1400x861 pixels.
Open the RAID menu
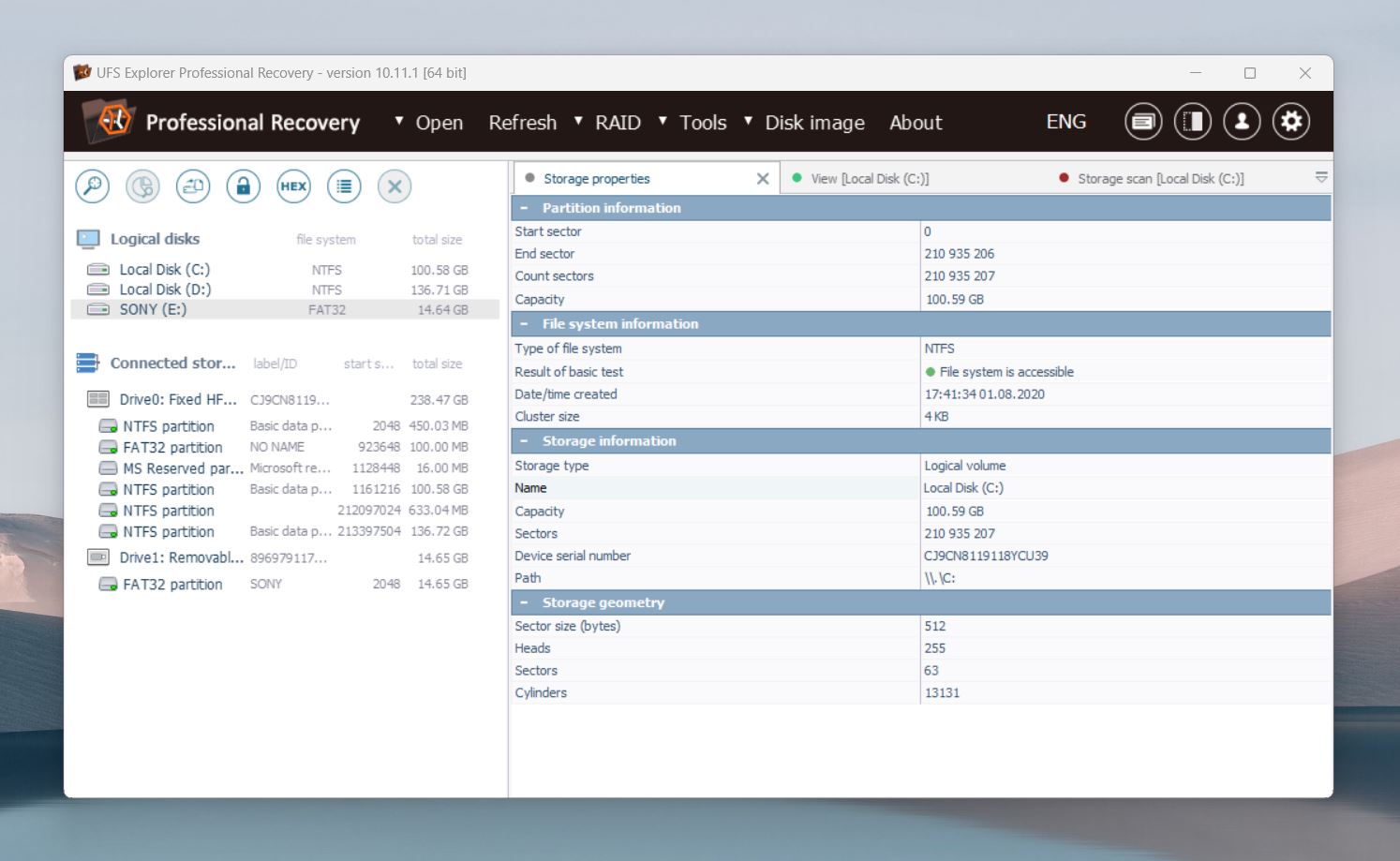pos(618,123)
